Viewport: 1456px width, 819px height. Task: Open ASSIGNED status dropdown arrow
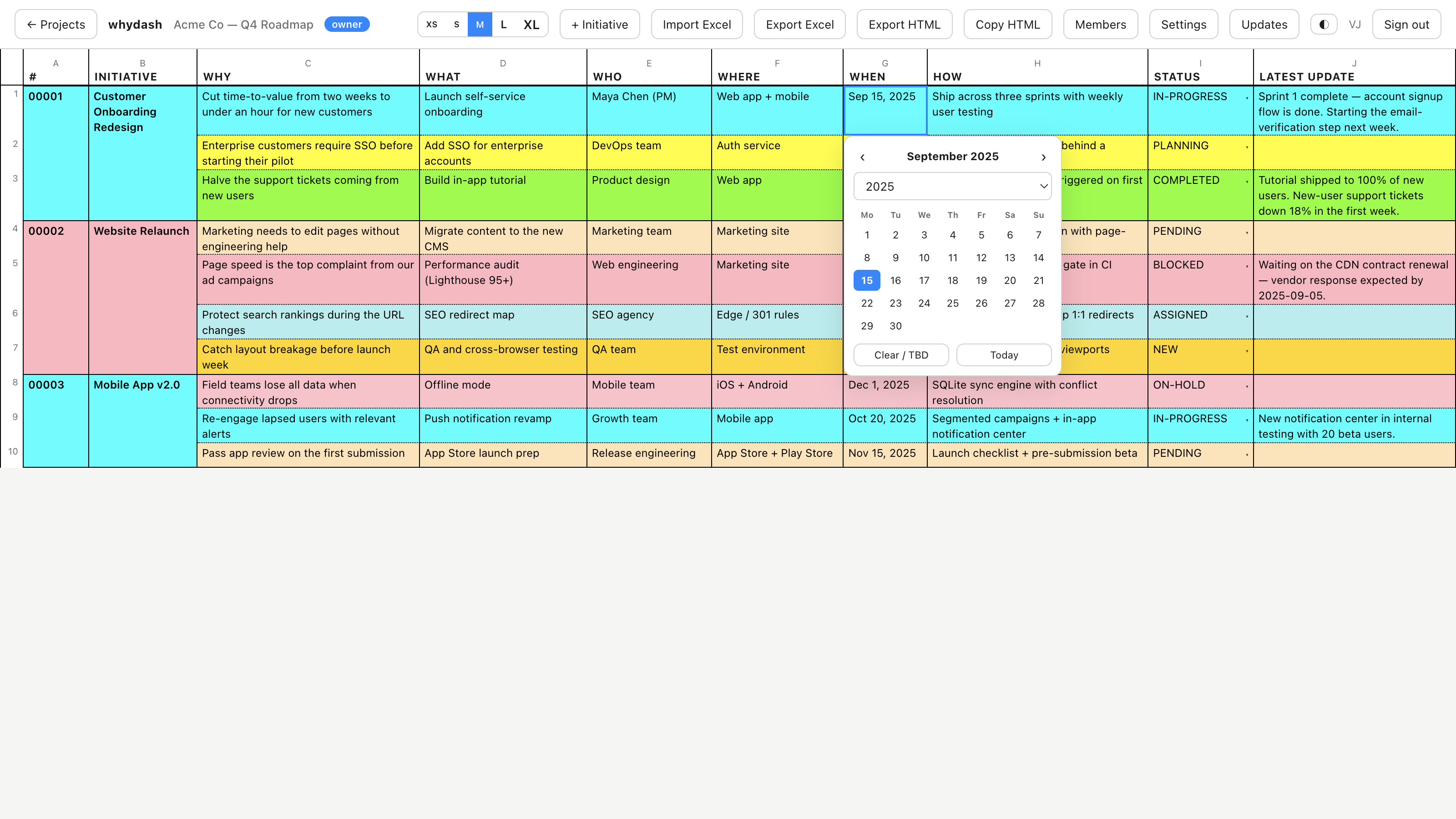point(1247,316)
